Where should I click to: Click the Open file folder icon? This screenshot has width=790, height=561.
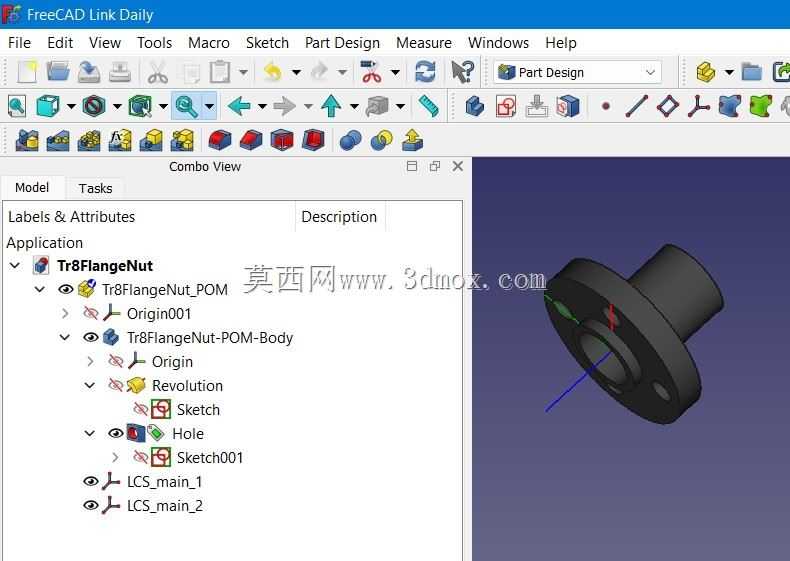click(58, 72)
